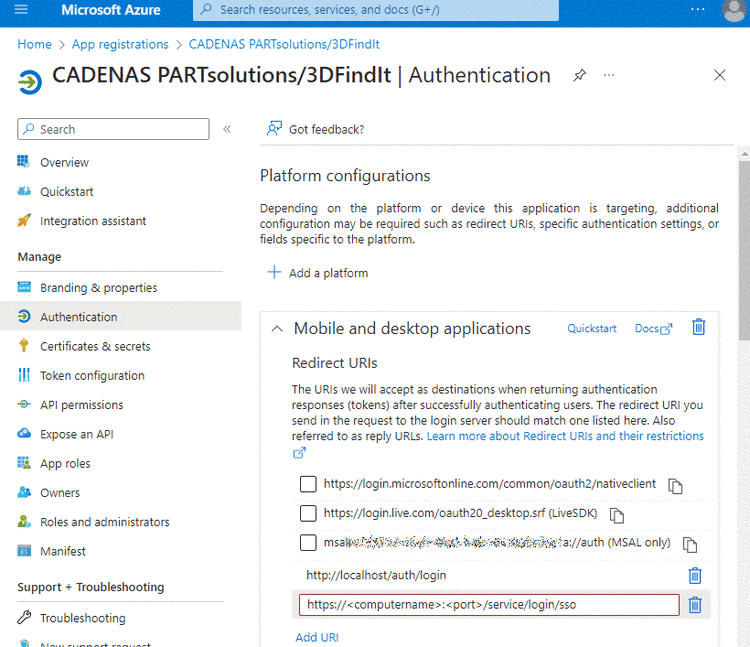Screen dimensions: 750x647
Task: Click the vertical scrollbar thumb
Action: pos(744,251)
